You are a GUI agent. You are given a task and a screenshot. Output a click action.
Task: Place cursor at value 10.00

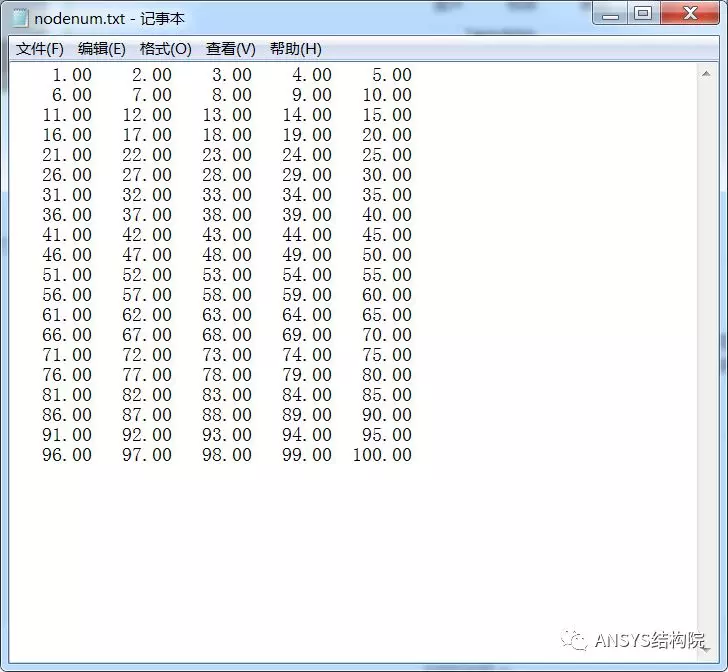tap(387, 95)
